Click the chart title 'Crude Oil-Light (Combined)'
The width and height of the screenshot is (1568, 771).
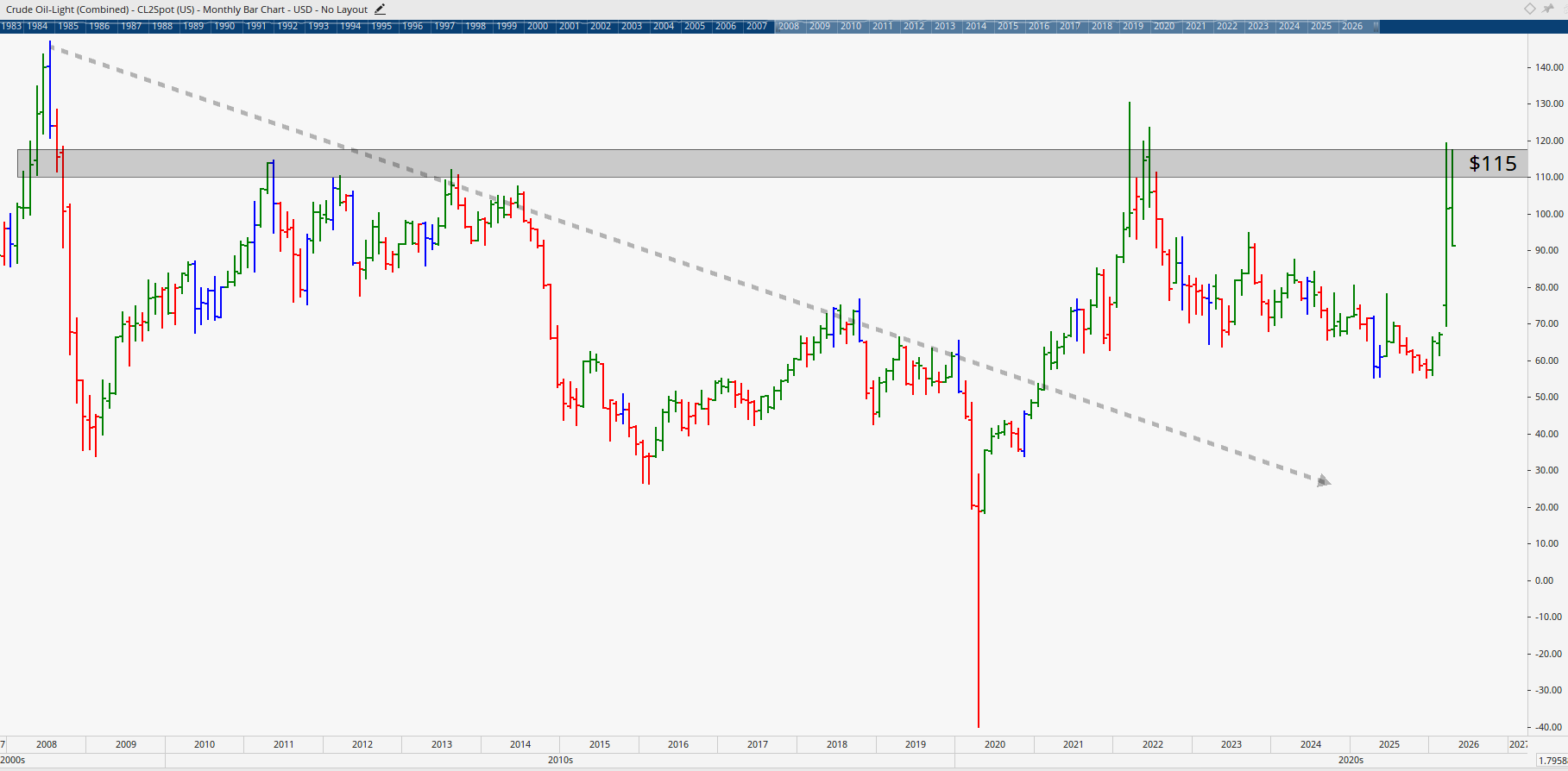point(68,9)
